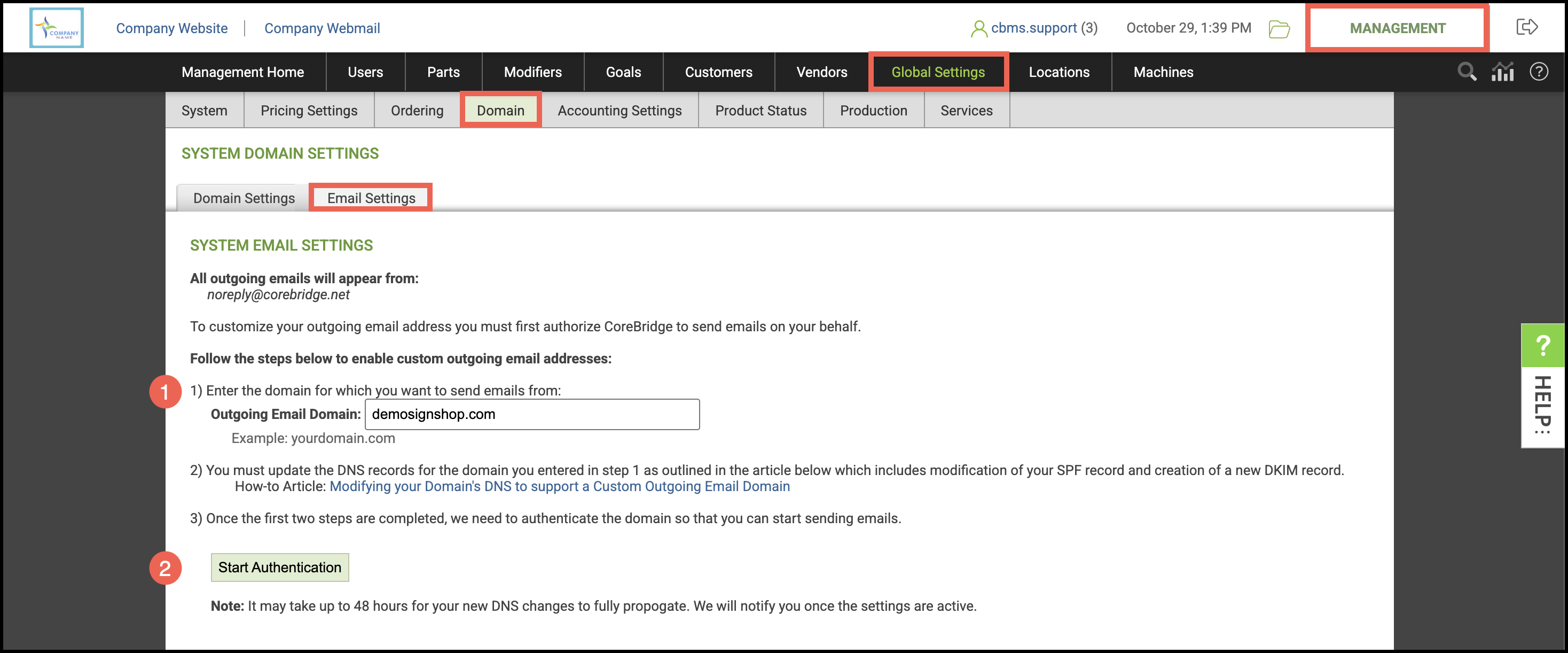
Task: Open the Machines menu item
Action: tap(1163, 72)
